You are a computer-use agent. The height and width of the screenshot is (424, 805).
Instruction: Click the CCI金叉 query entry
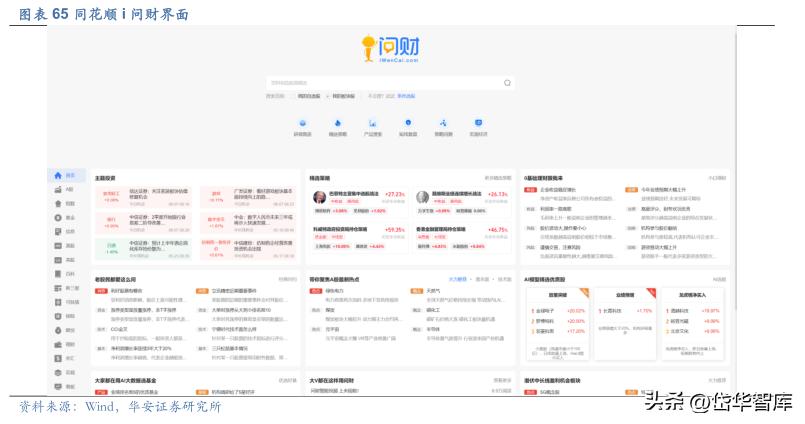coord(119,329)
